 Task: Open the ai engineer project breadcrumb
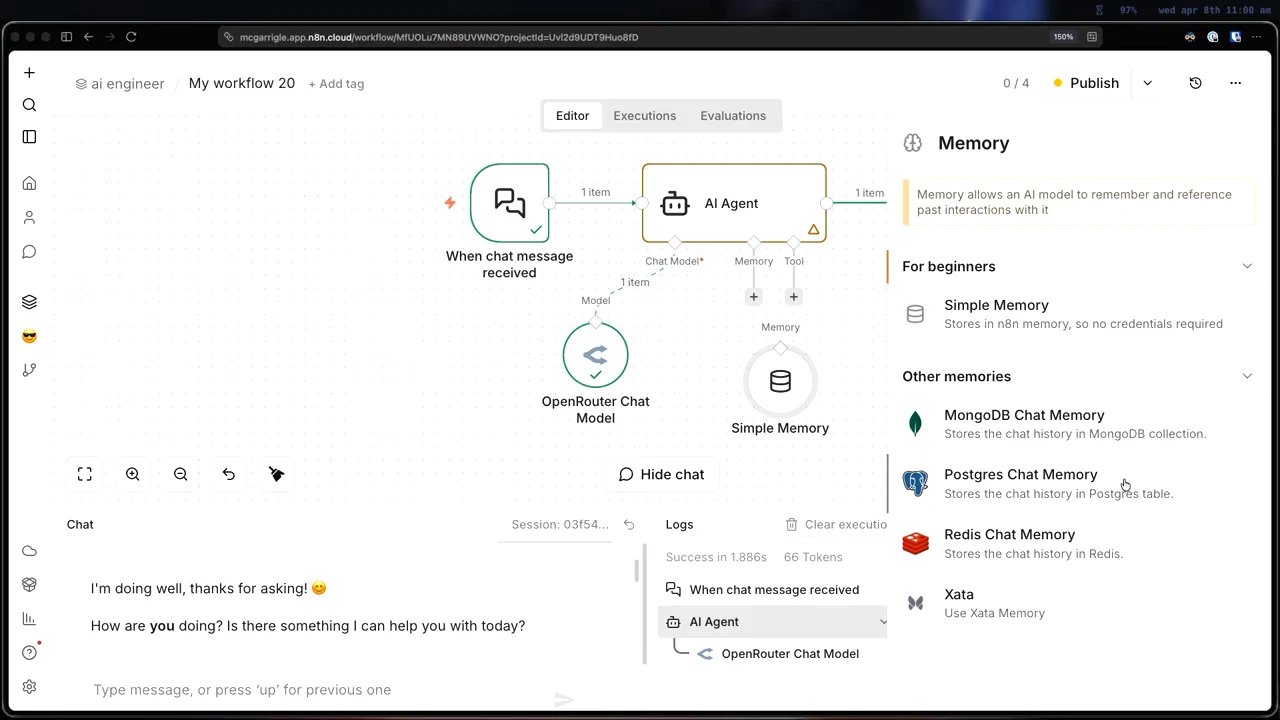[120, 84]
